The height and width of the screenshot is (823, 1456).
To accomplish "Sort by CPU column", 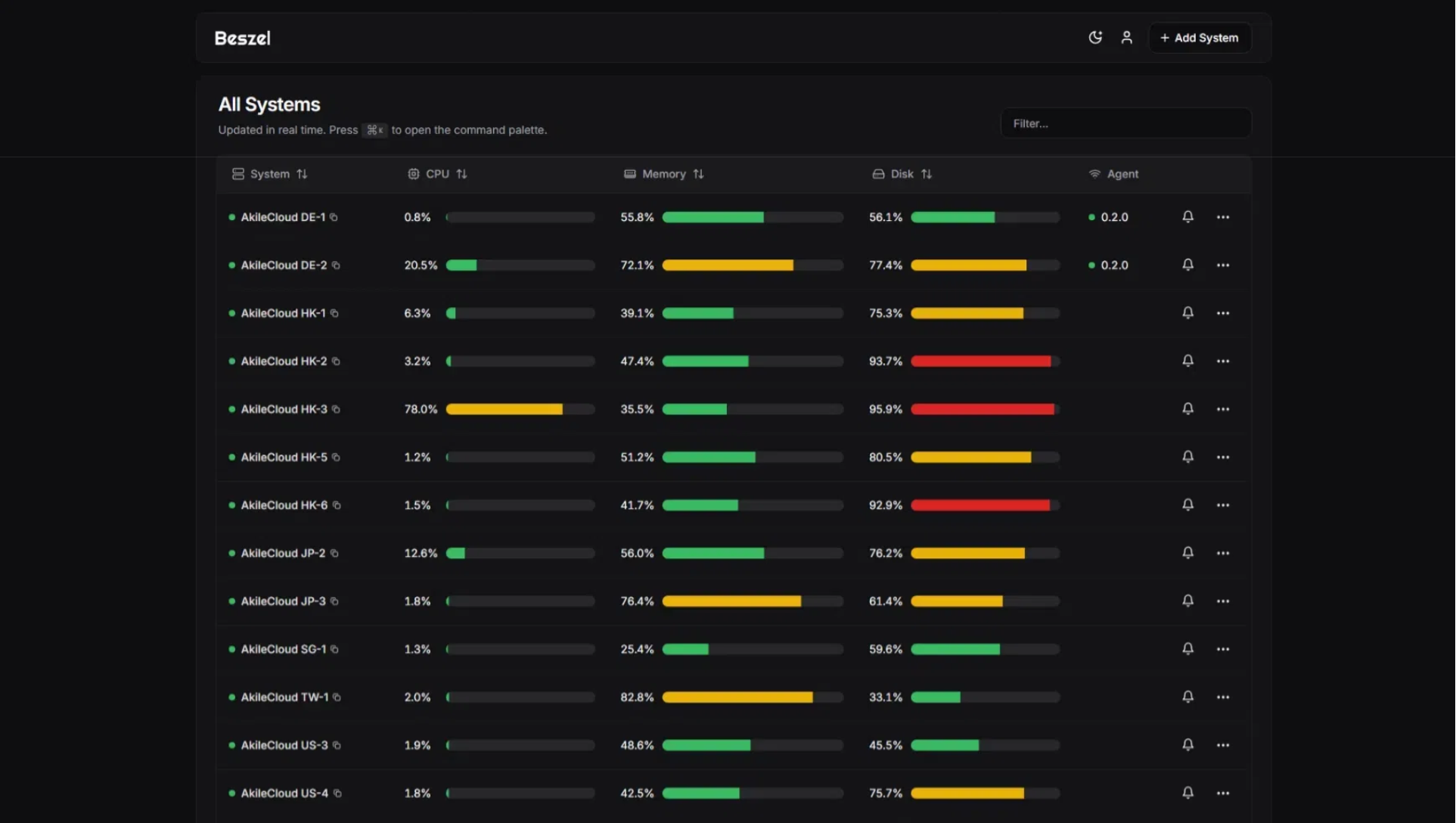I will coord(437,174).
